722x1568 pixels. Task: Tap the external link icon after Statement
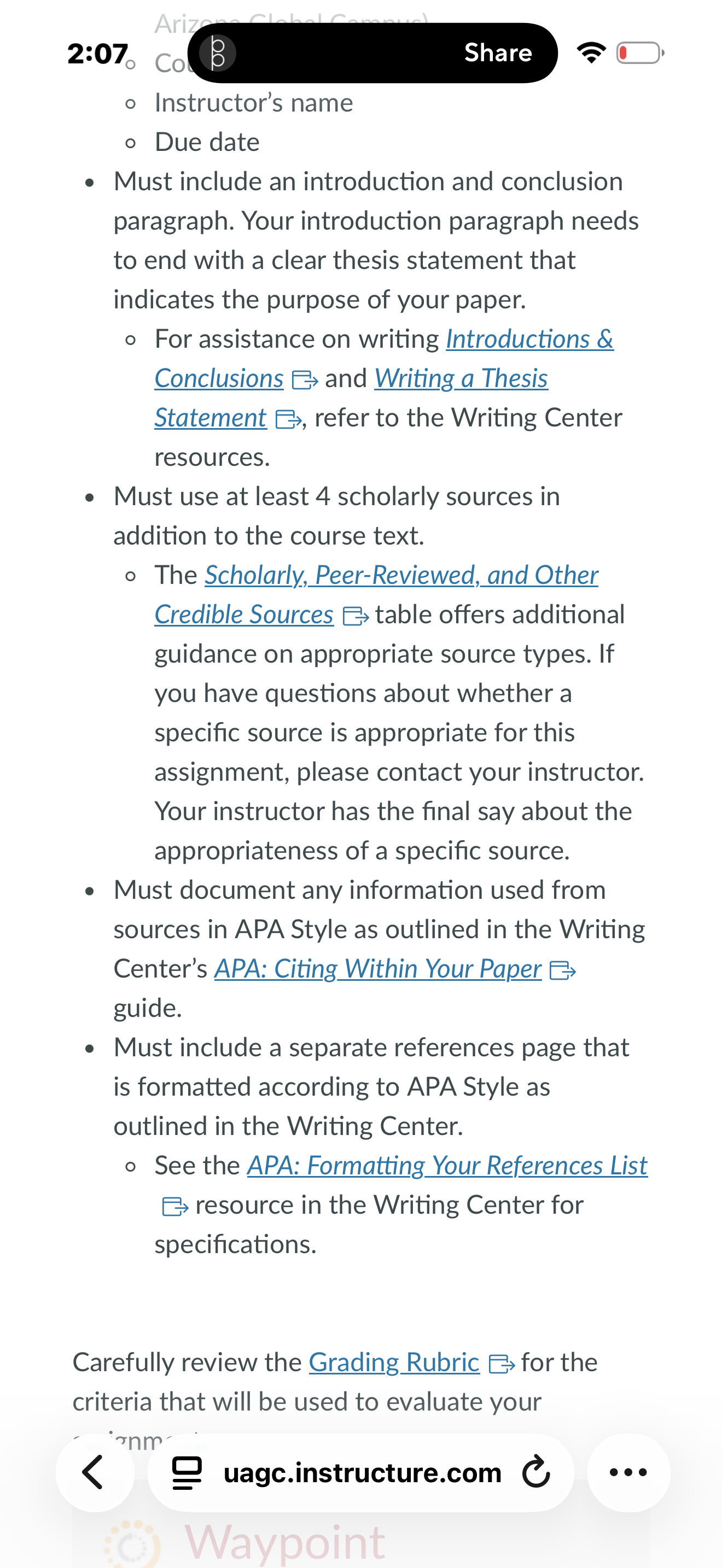tap(289, 419)
